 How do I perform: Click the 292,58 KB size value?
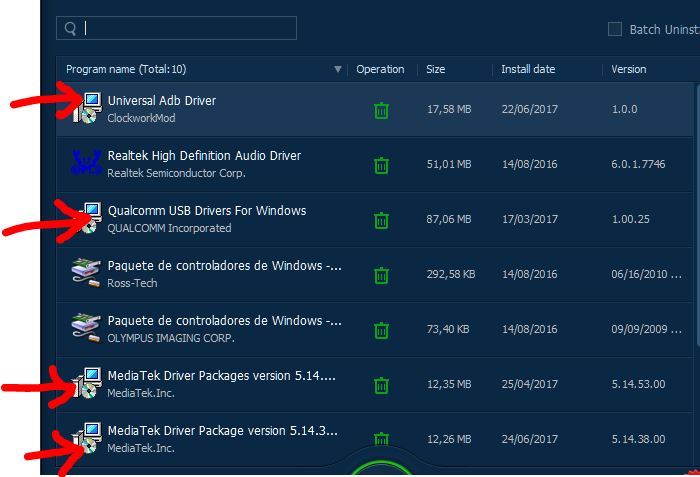pyautogui.click(x=451, y=274)
